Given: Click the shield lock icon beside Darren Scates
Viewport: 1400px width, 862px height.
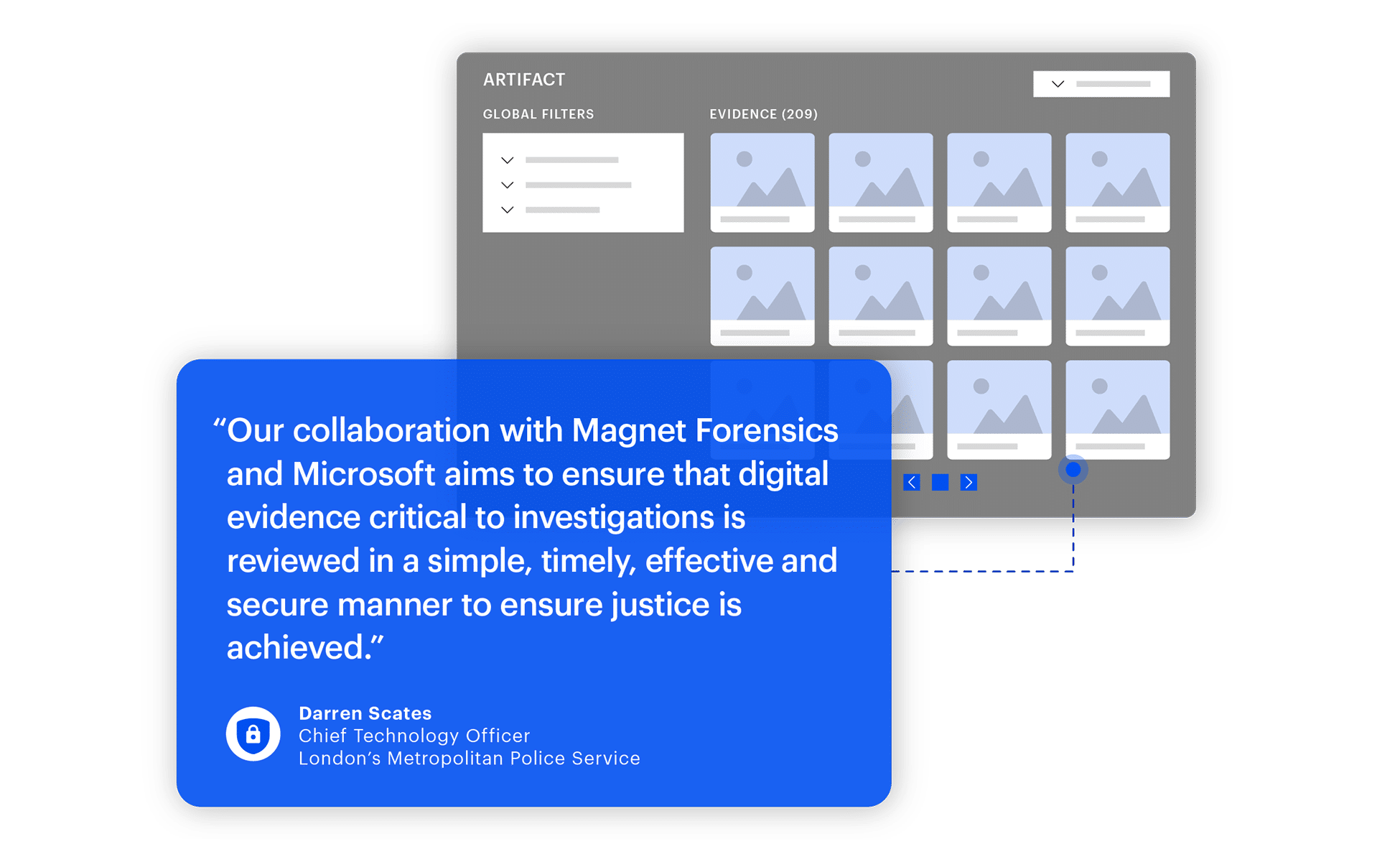Looking at the screenshot, I should pyautogui.click(x=253, y=733).
